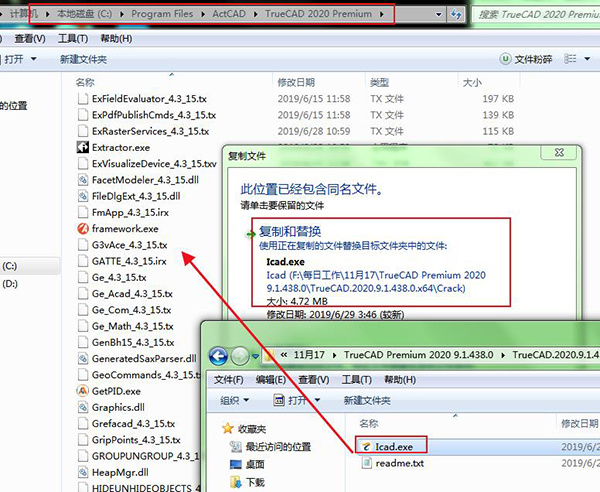Click the GeneratedSaxParser.dll file icon
This screenshot has width=600, height=492.
coord(83,358)
